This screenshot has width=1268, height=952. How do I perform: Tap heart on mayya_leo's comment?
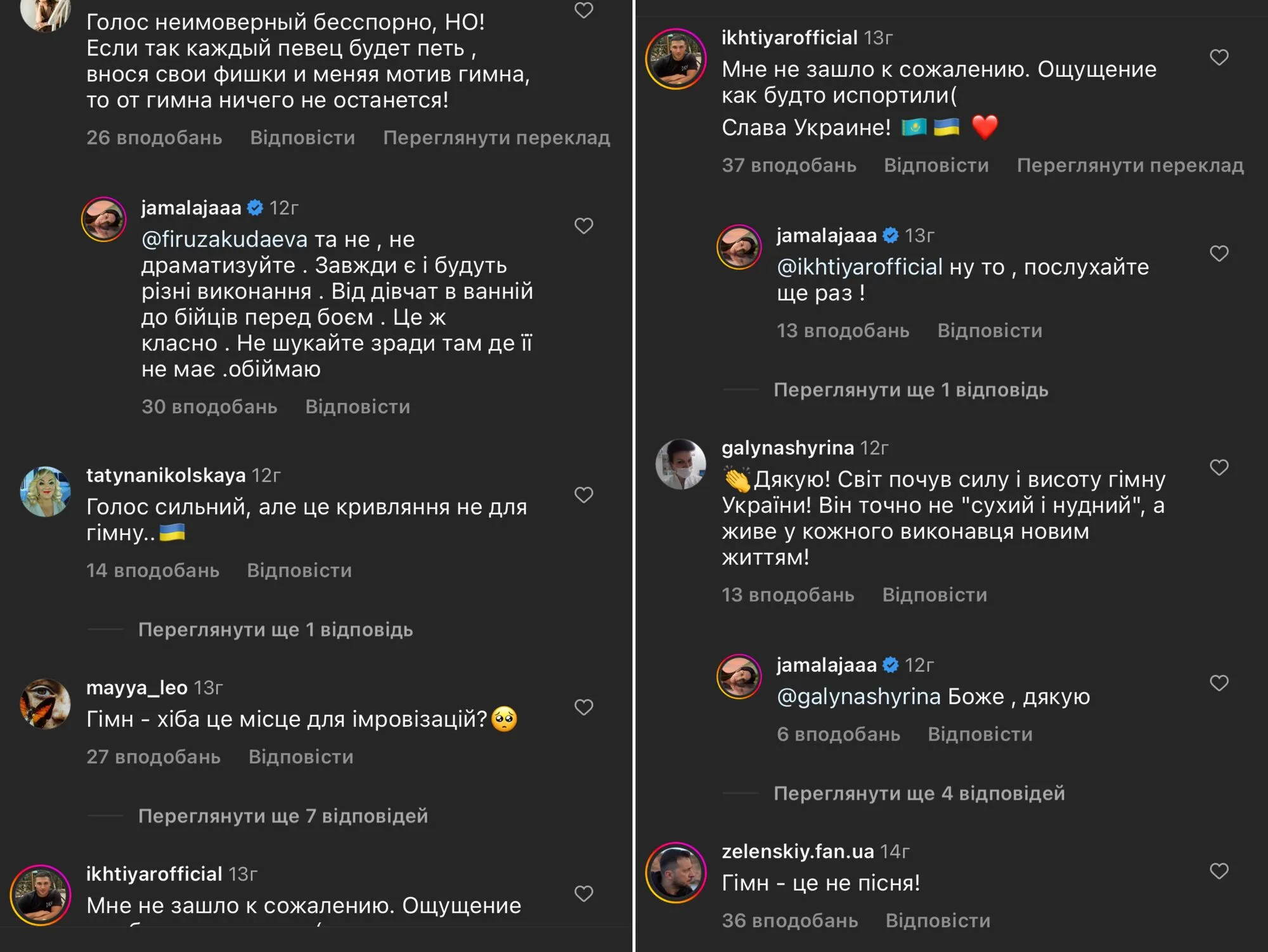click(583, 707)
